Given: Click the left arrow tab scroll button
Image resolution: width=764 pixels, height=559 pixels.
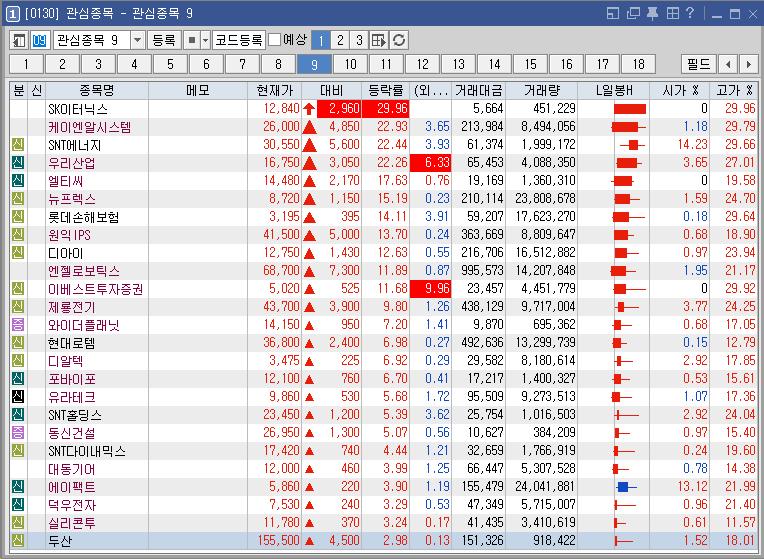Looking at the screenshot, I should (x=728, y=64).
